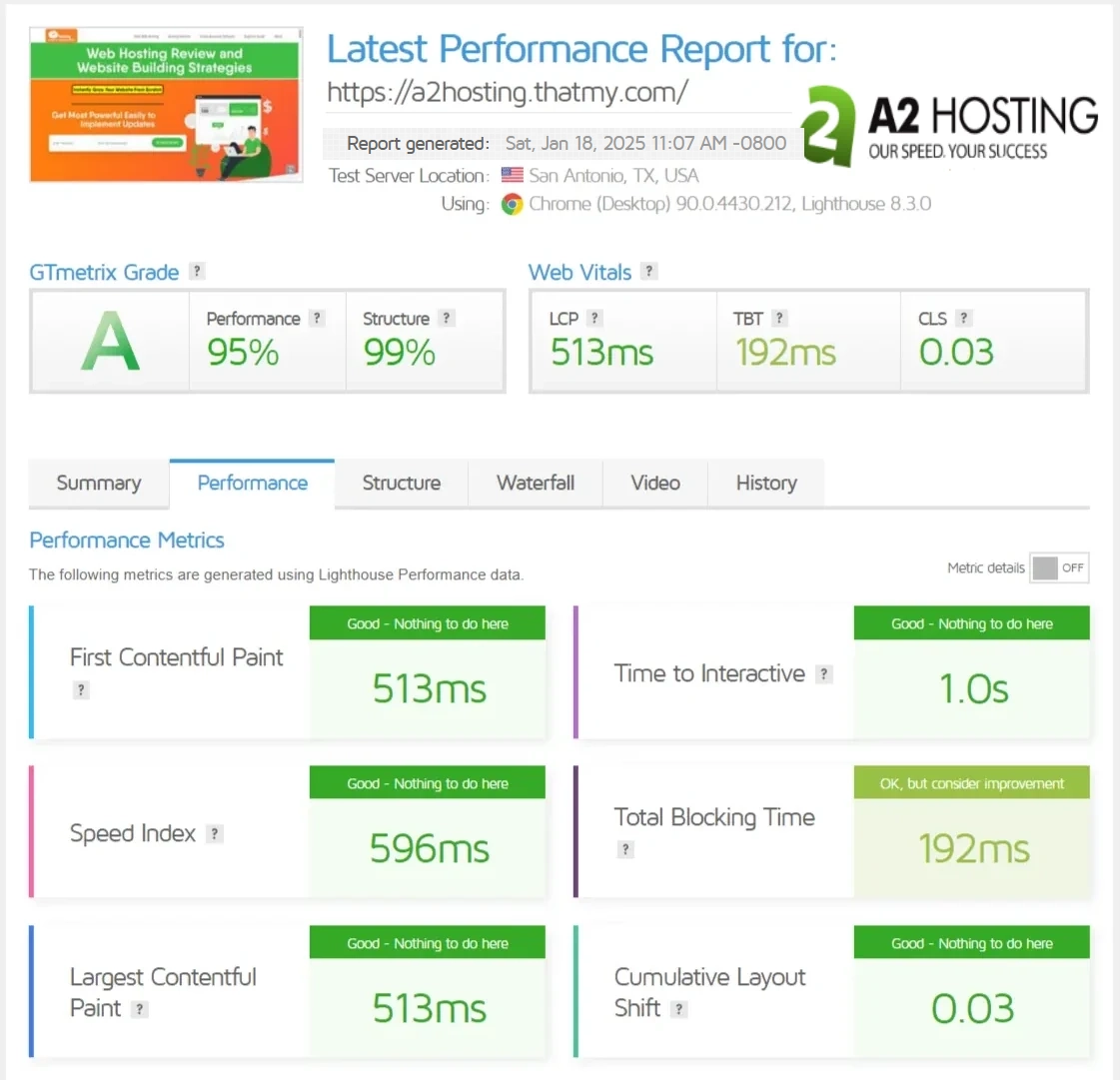This screenshot has height=1080, width=1120.
Task: Click the Total Blocking Time help icon
Action: click(625, 849)
